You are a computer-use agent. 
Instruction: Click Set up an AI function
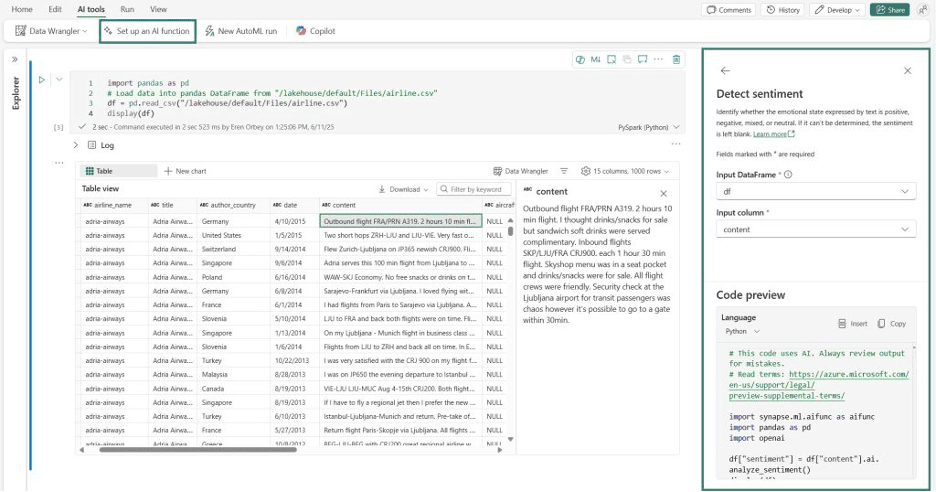147,31
